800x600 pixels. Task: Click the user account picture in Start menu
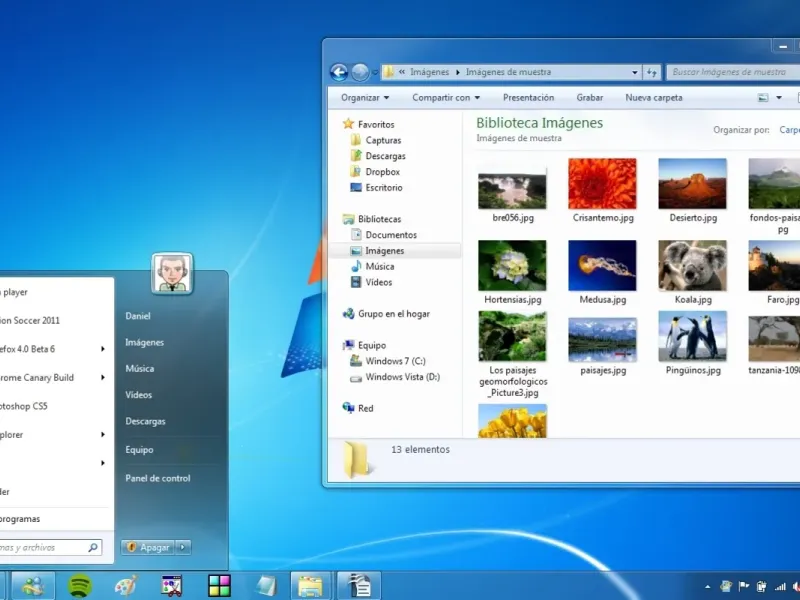[x=172, y=273]
